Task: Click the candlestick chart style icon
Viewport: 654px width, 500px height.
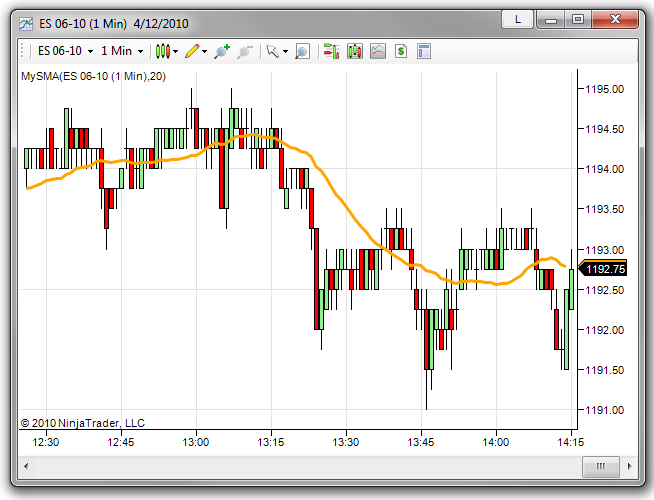Action: [x=163, y=51]
